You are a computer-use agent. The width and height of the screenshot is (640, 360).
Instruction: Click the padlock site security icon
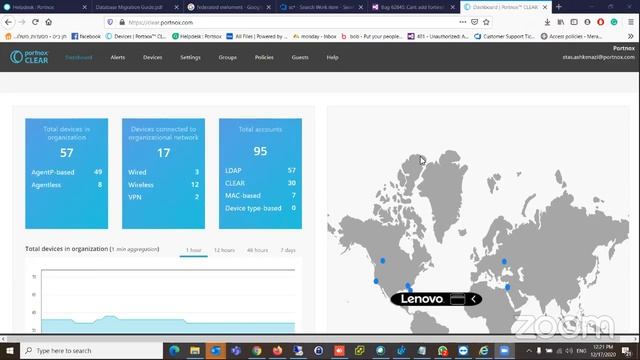(122, 22)
